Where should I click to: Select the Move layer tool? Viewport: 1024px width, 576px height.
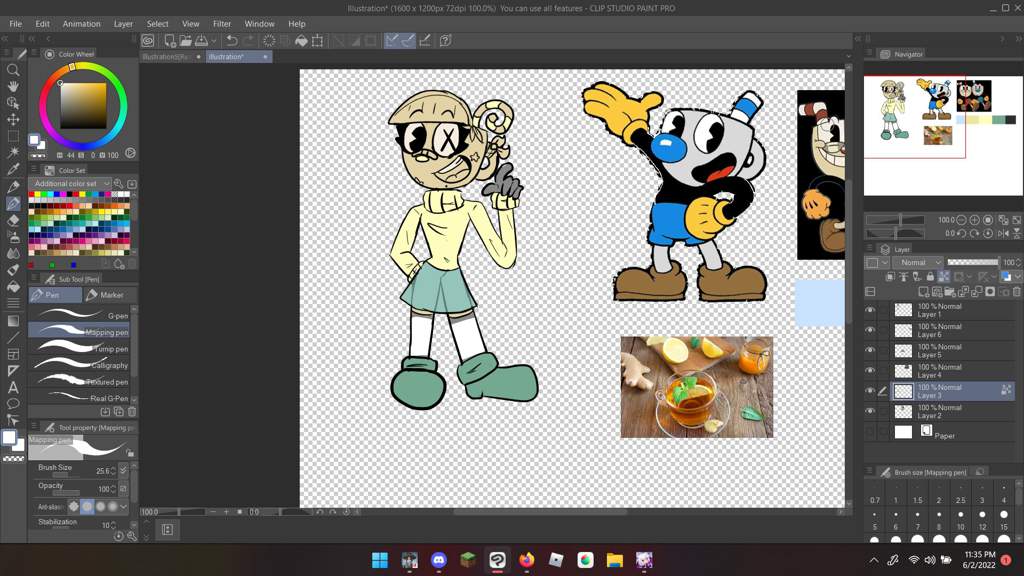12,120
